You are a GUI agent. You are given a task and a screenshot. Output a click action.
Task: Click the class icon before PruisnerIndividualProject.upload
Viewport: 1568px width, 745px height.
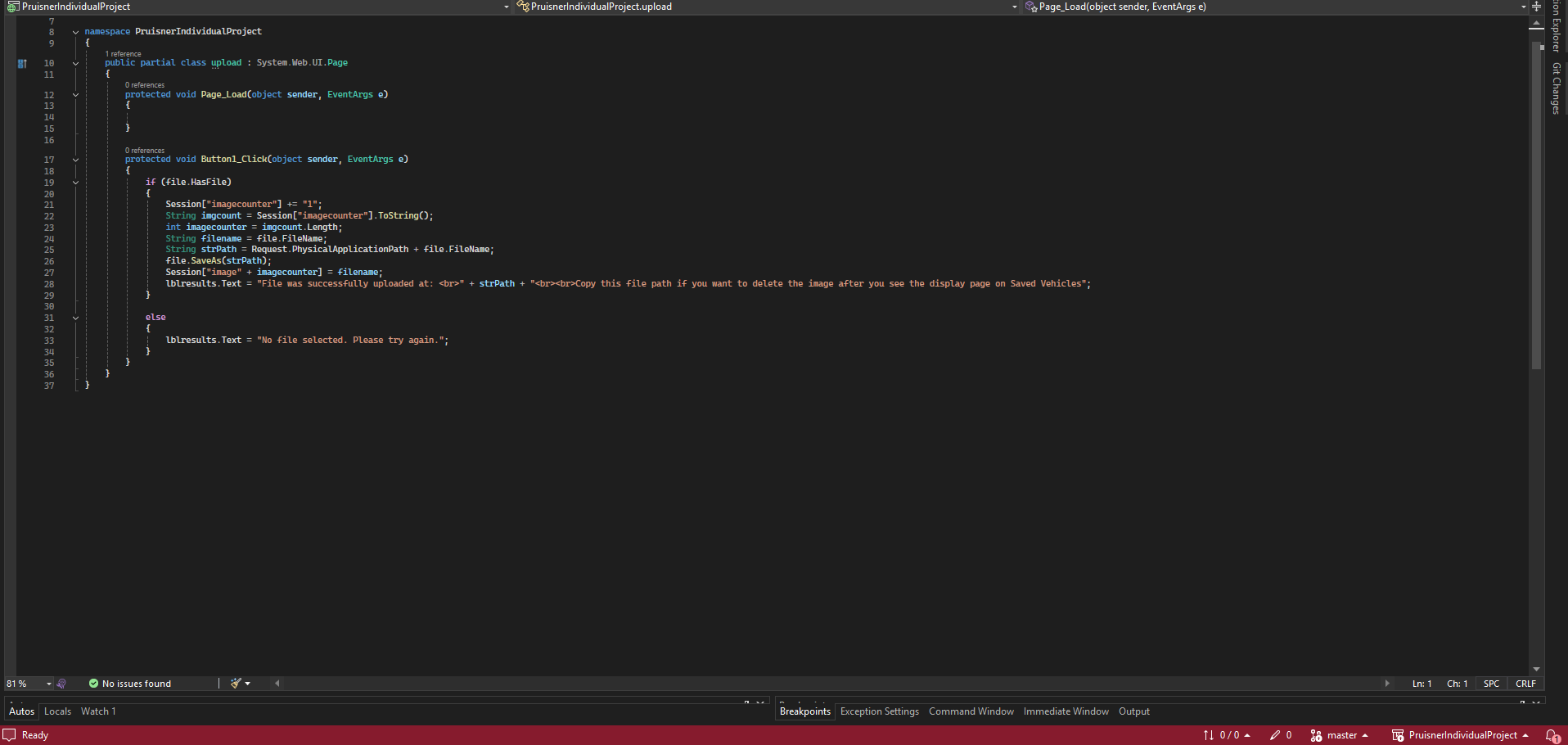[523, 7]
